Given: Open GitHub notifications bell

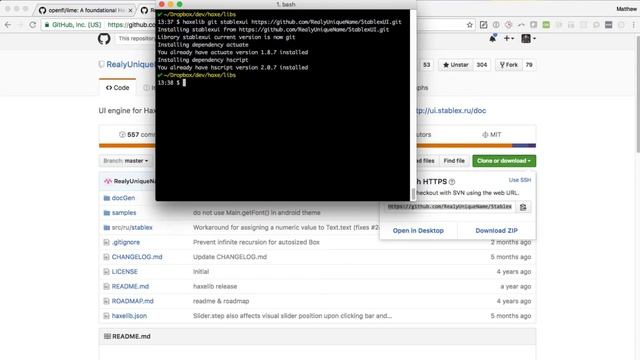Looking at the screenshot, I should coord(493,38).
